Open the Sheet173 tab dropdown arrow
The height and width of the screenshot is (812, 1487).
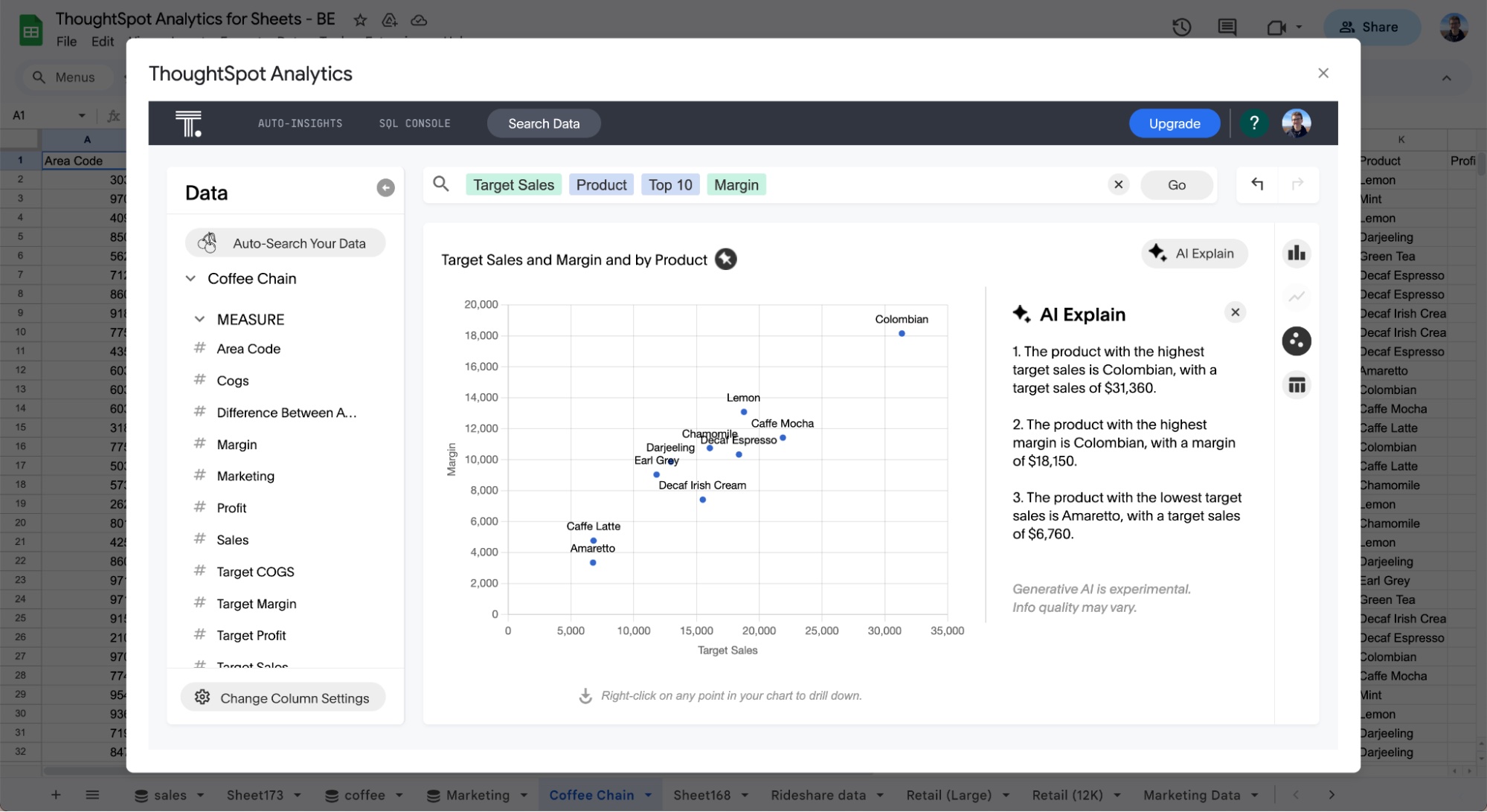click(298, 795)
